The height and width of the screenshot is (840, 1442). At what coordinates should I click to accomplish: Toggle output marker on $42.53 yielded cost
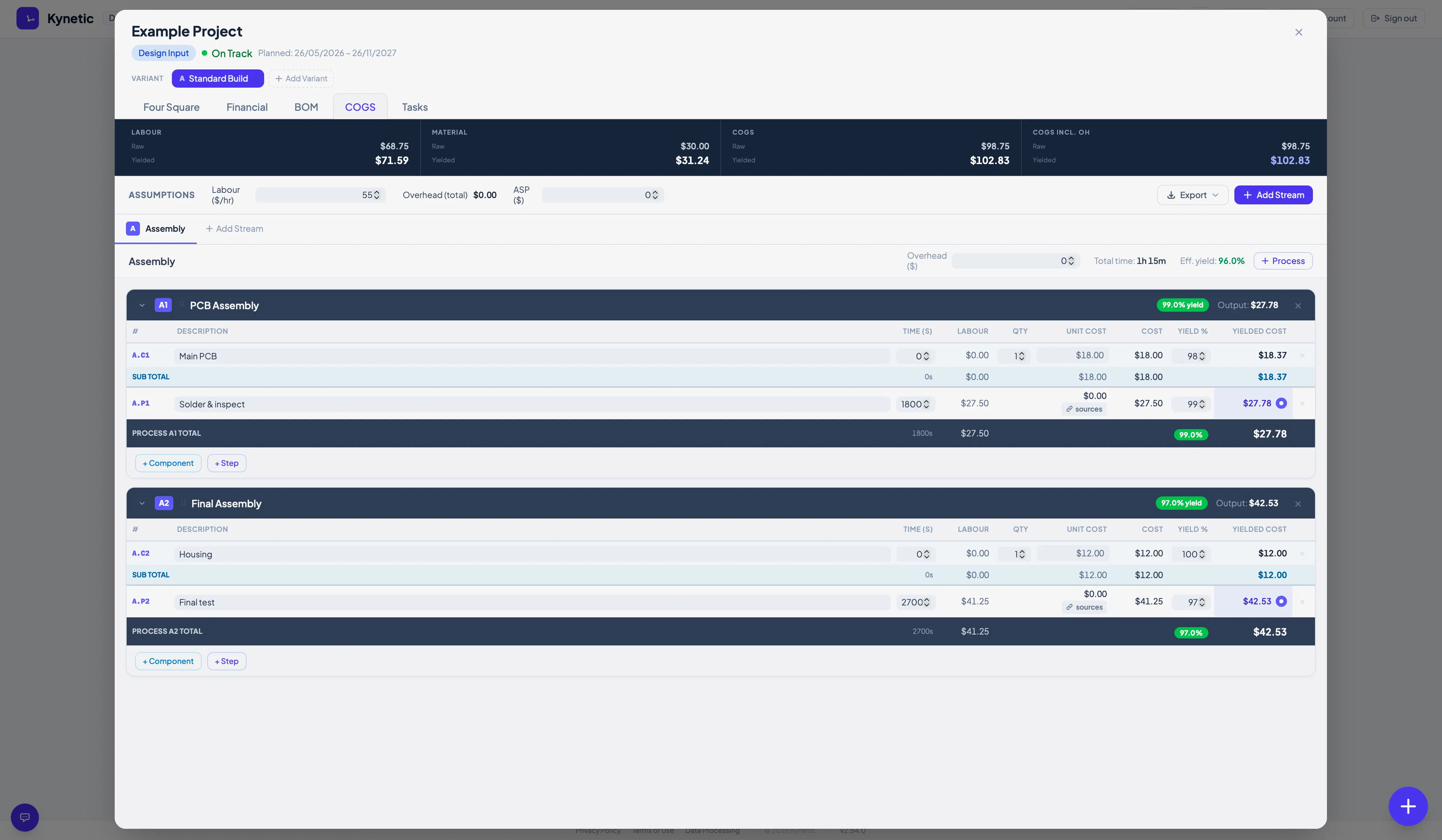[1281, 602]
